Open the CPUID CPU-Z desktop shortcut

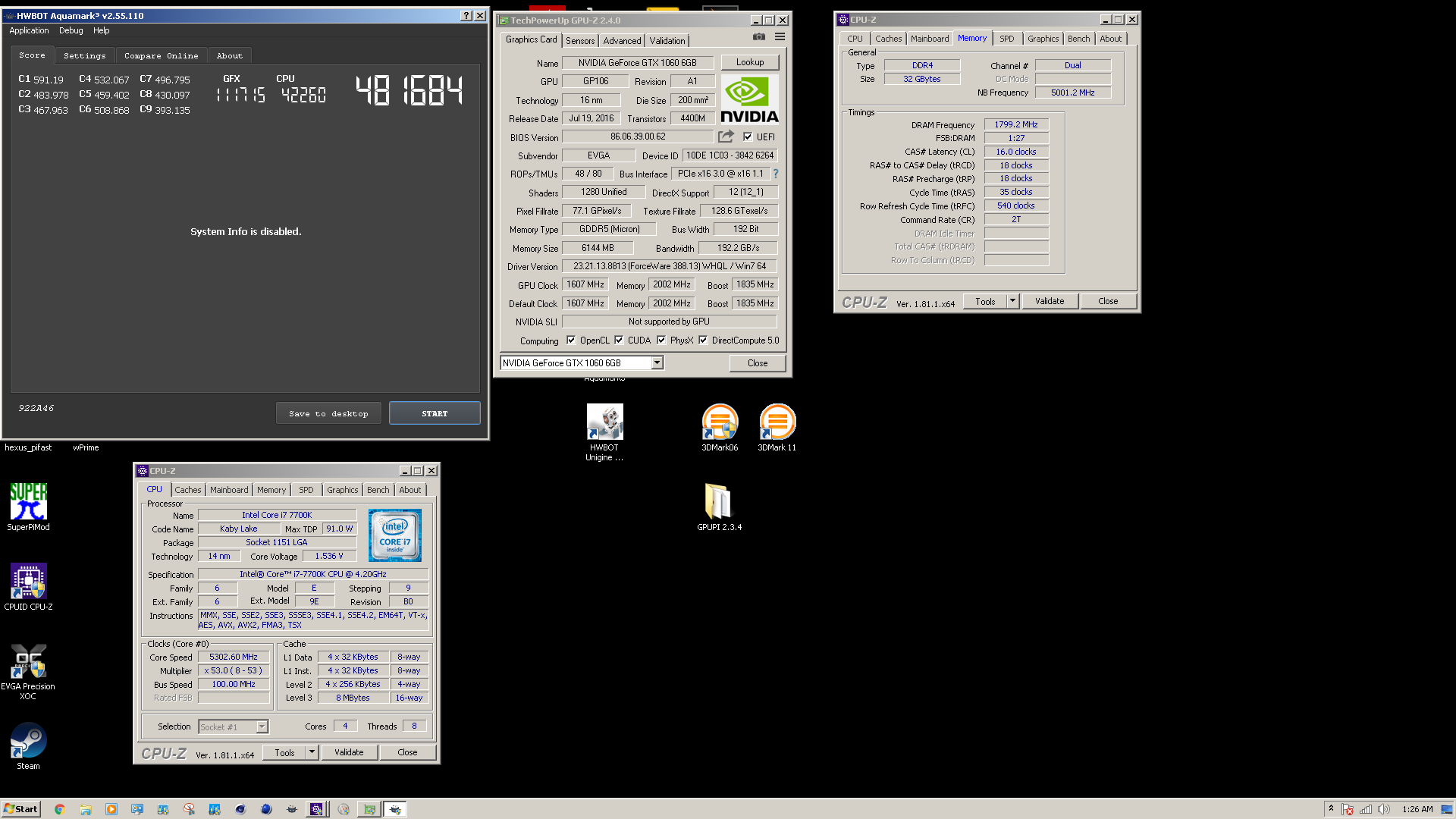click(x=29, y=586)
